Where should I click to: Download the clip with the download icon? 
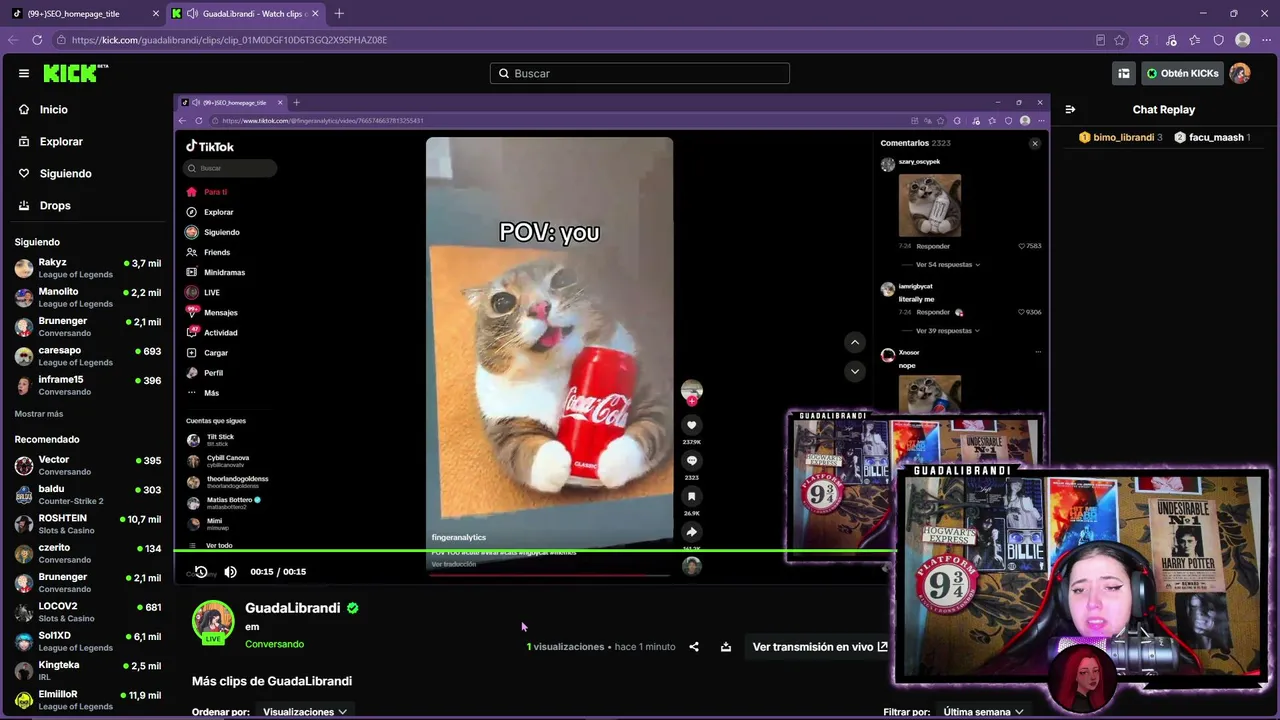726,647
